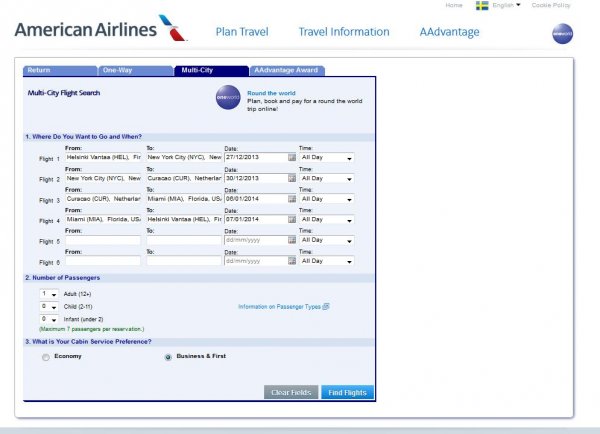The image size is (600, 434).
Task: Expand the Child passenger count dropdown
Action: pos(48,307)
